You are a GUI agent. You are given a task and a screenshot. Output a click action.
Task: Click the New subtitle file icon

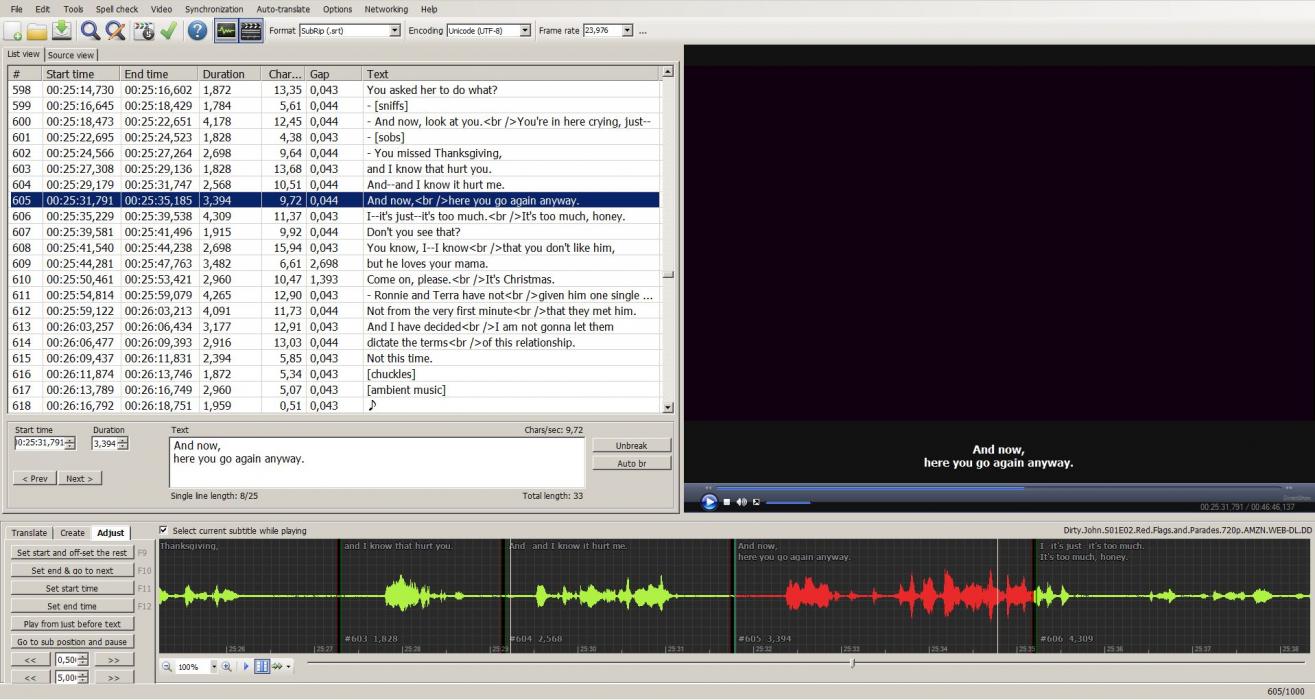point(14,31)
